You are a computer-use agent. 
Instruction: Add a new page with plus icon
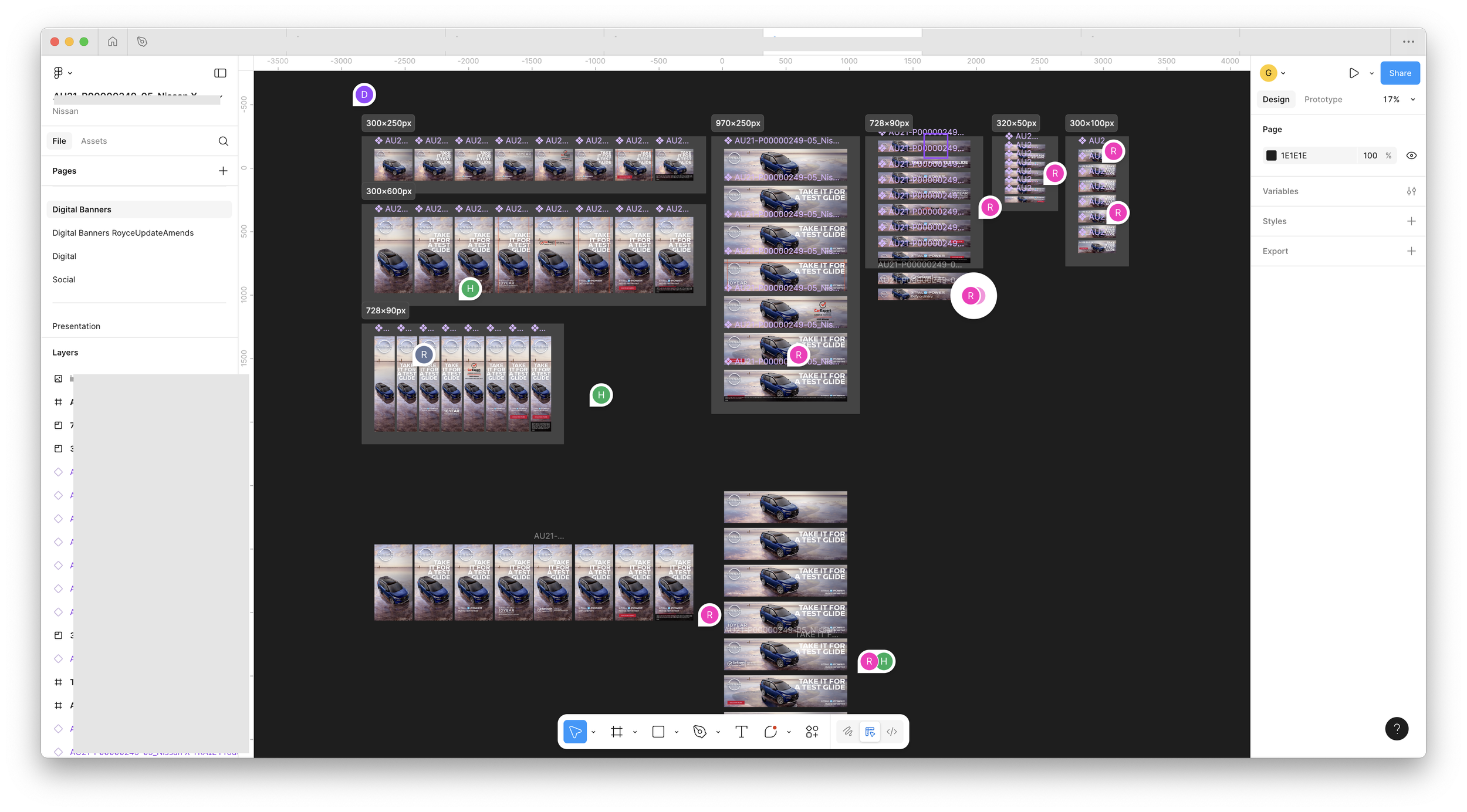(x=223, y=171)
